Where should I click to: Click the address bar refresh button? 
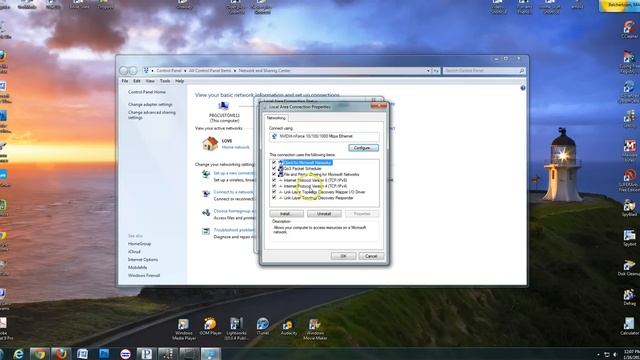click(x=436, y=71)
